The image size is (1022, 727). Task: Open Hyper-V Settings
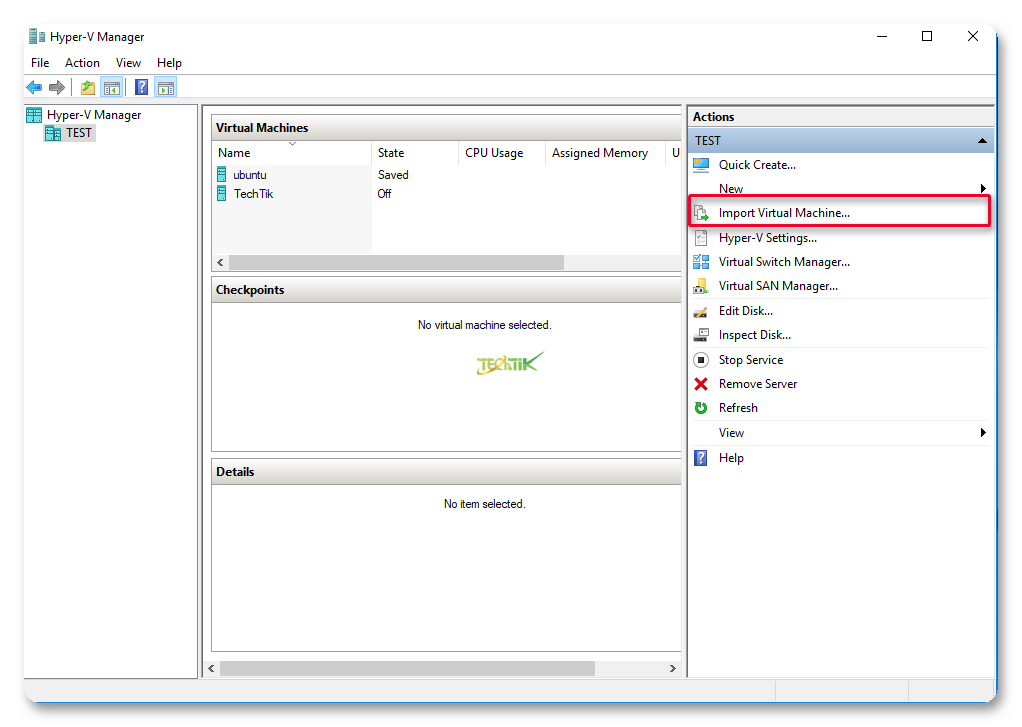[x=767, y=238]
